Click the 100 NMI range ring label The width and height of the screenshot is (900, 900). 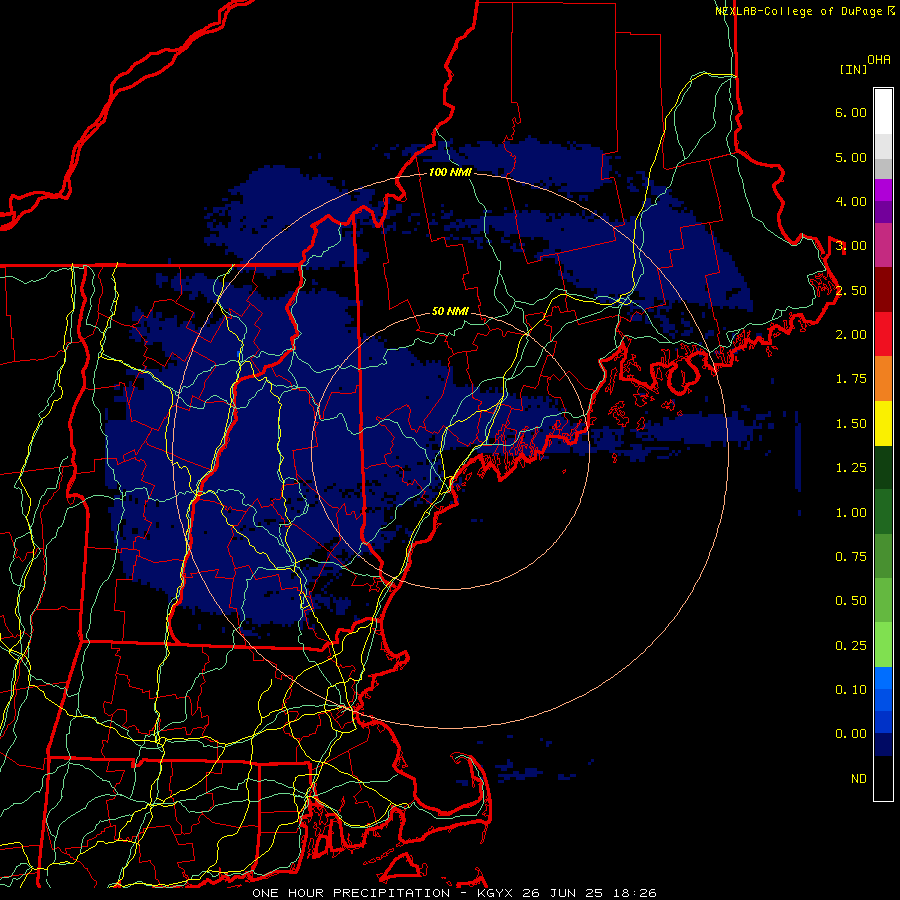coord(450,172)
